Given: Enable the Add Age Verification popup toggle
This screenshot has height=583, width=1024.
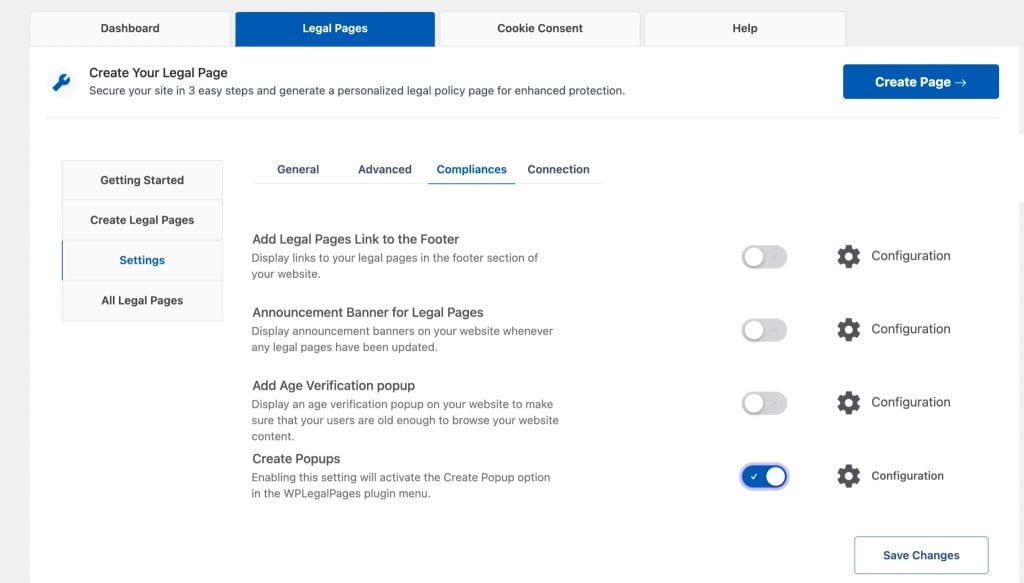Looking at the screenshot, I should pyautogui.click(x=763, y=402).
